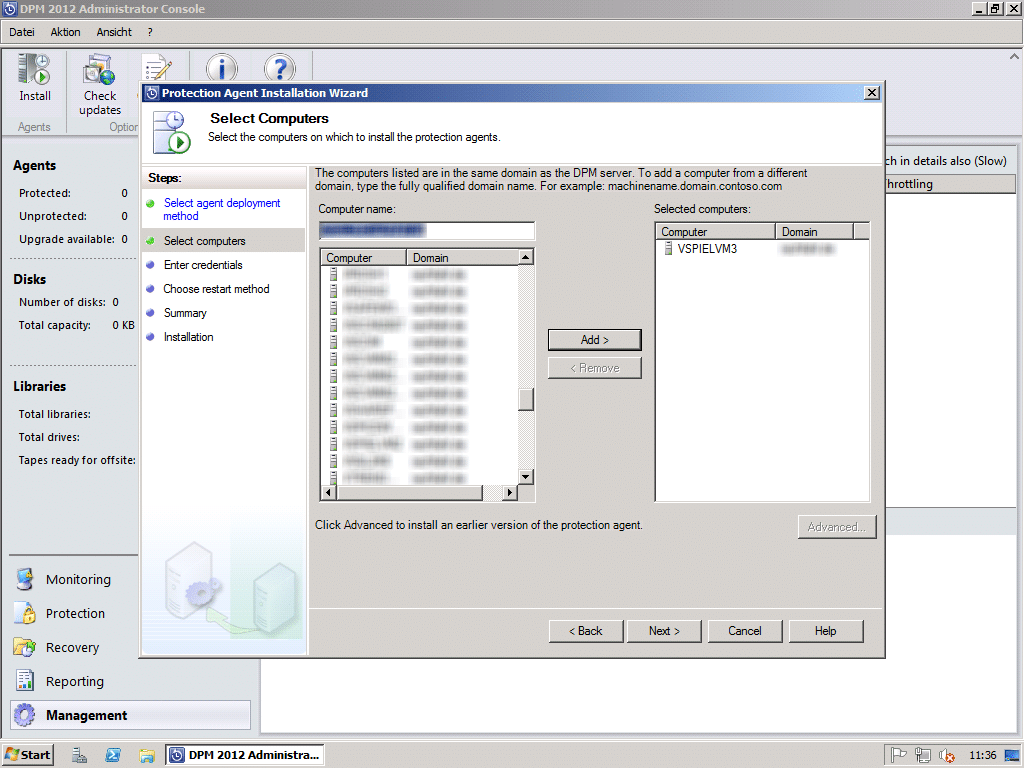Click the Installation step
Viewport: 1024px width, 768px height.
coord(189,337)
